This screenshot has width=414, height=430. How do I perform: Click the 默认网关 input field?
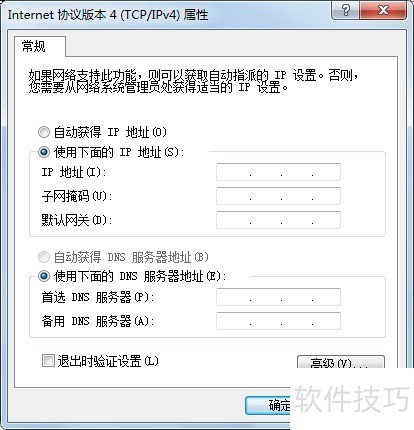(278, 220)
